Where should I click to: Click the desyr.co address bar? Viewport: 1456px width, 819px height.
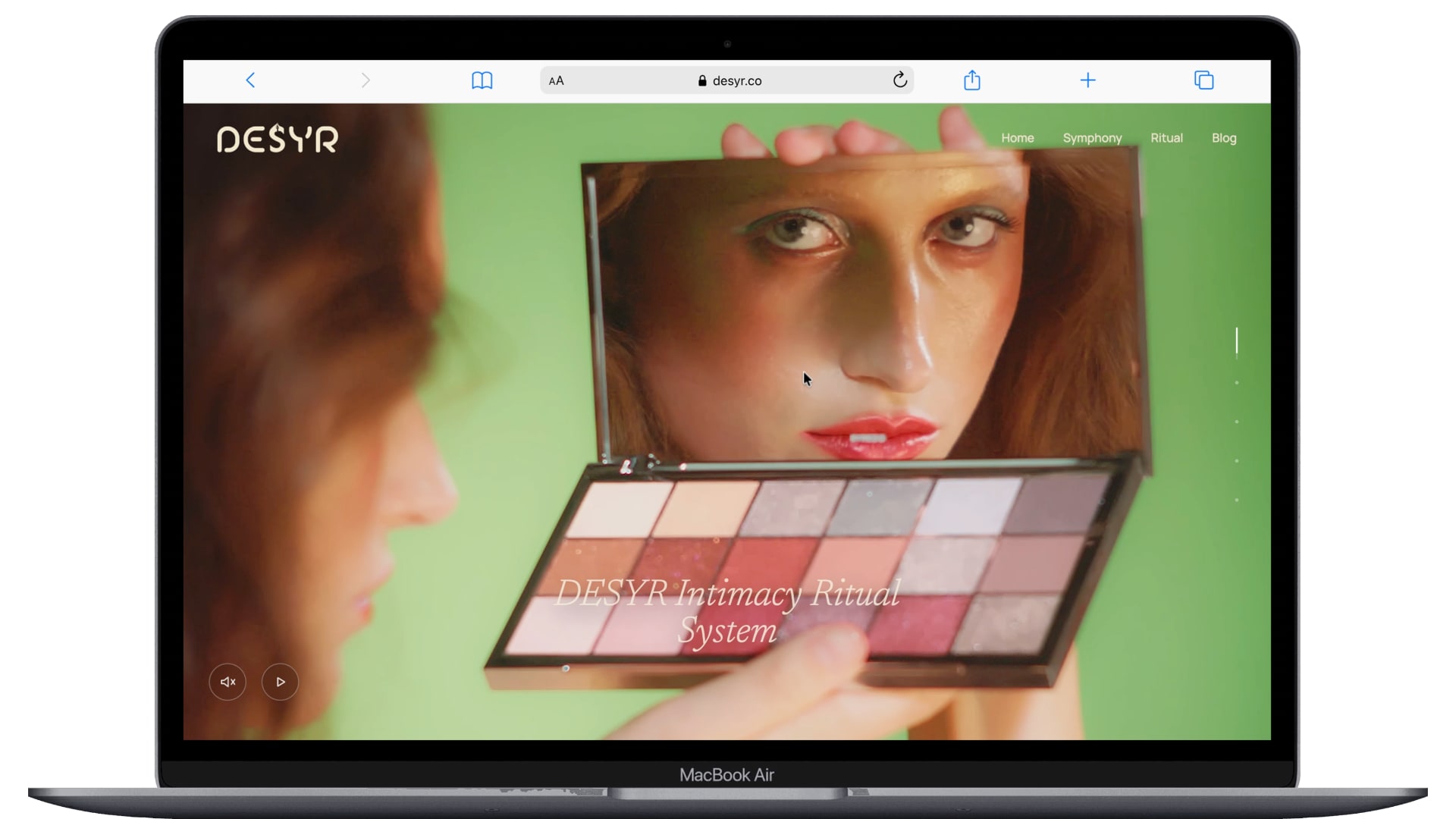[x=727, y=80]
